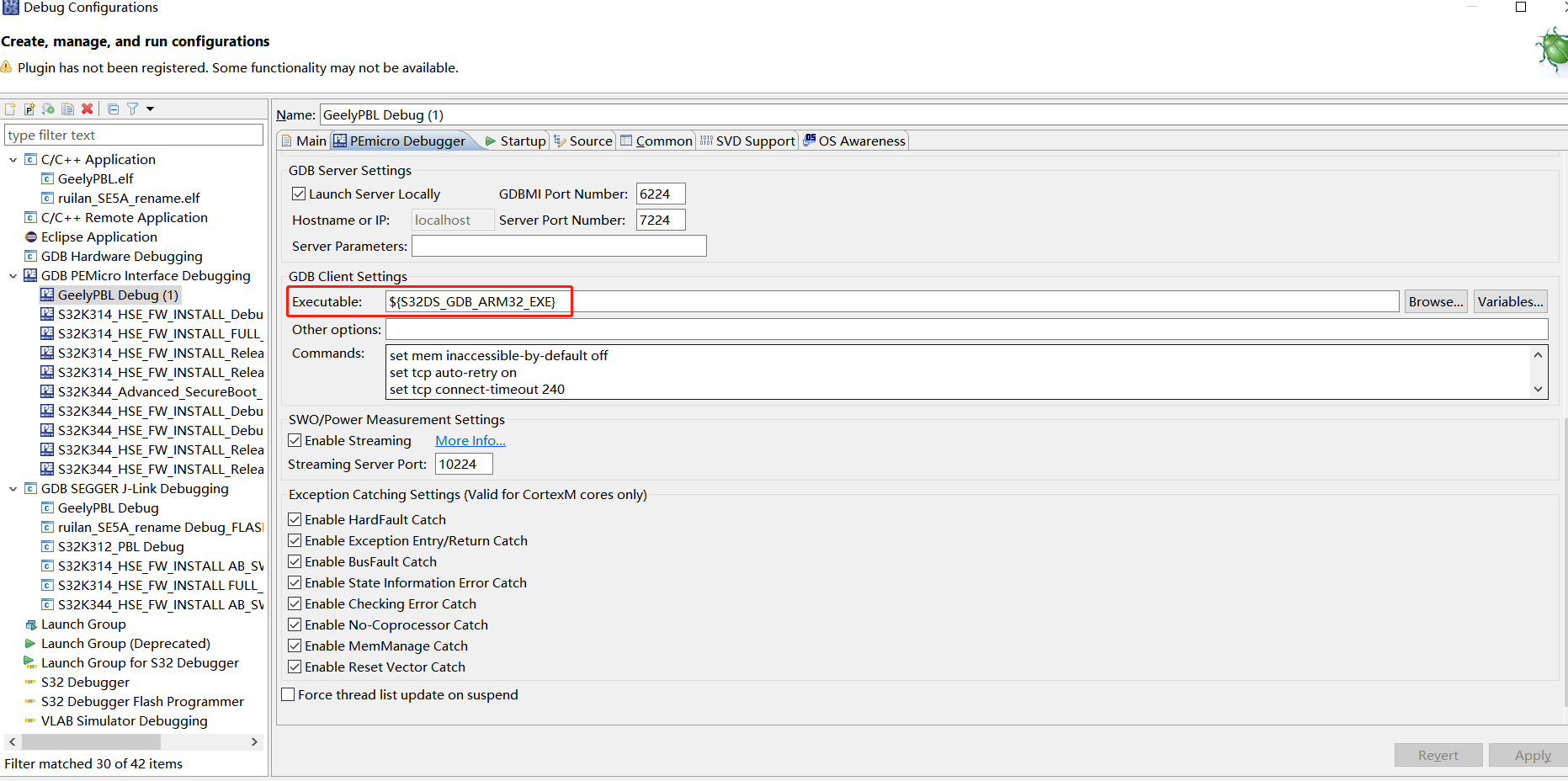This screenshot has height=781, width=1568.
Task: Open the view menu dropdown arrow in toolbar
Action: 149,109
